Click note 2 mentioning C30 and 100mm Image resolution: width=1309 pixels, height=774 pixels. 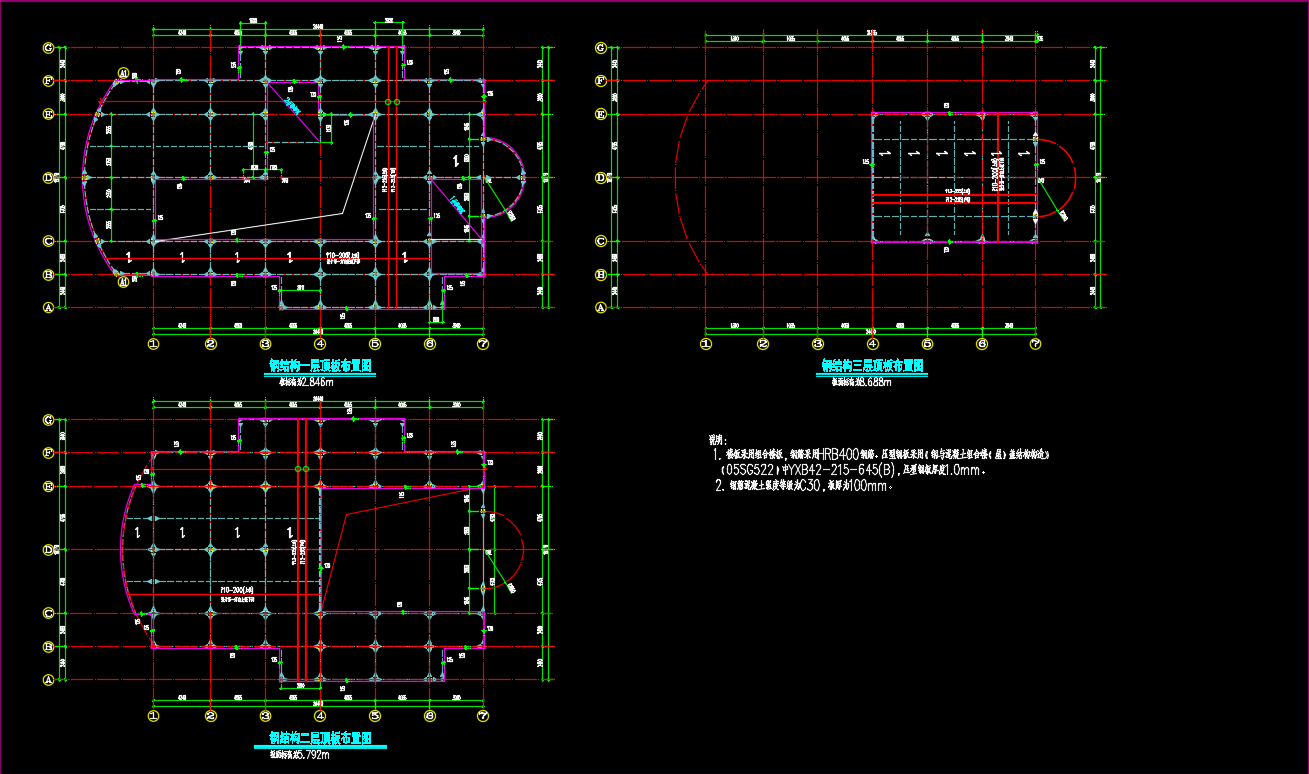[802, 486]
